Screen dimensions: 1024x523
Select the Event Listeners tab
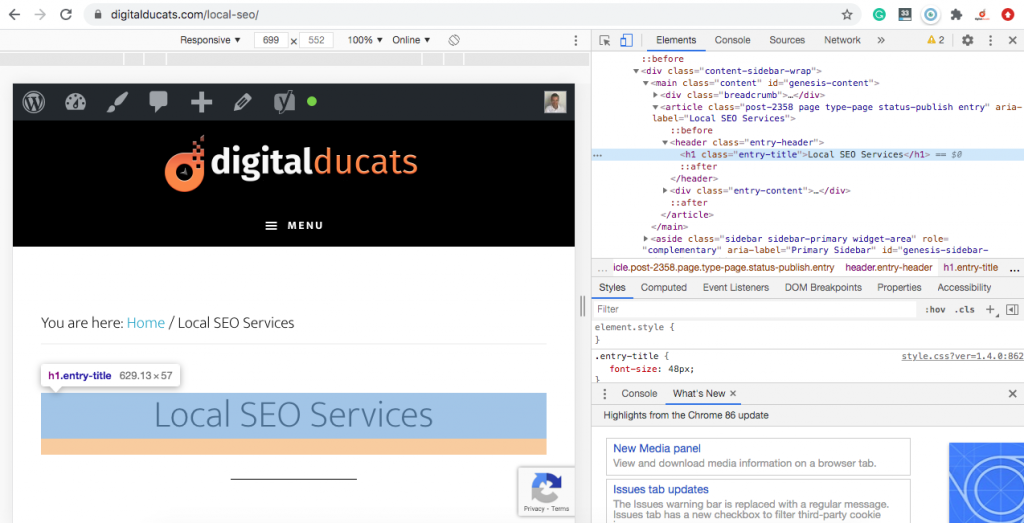click(x=736, y=287)
